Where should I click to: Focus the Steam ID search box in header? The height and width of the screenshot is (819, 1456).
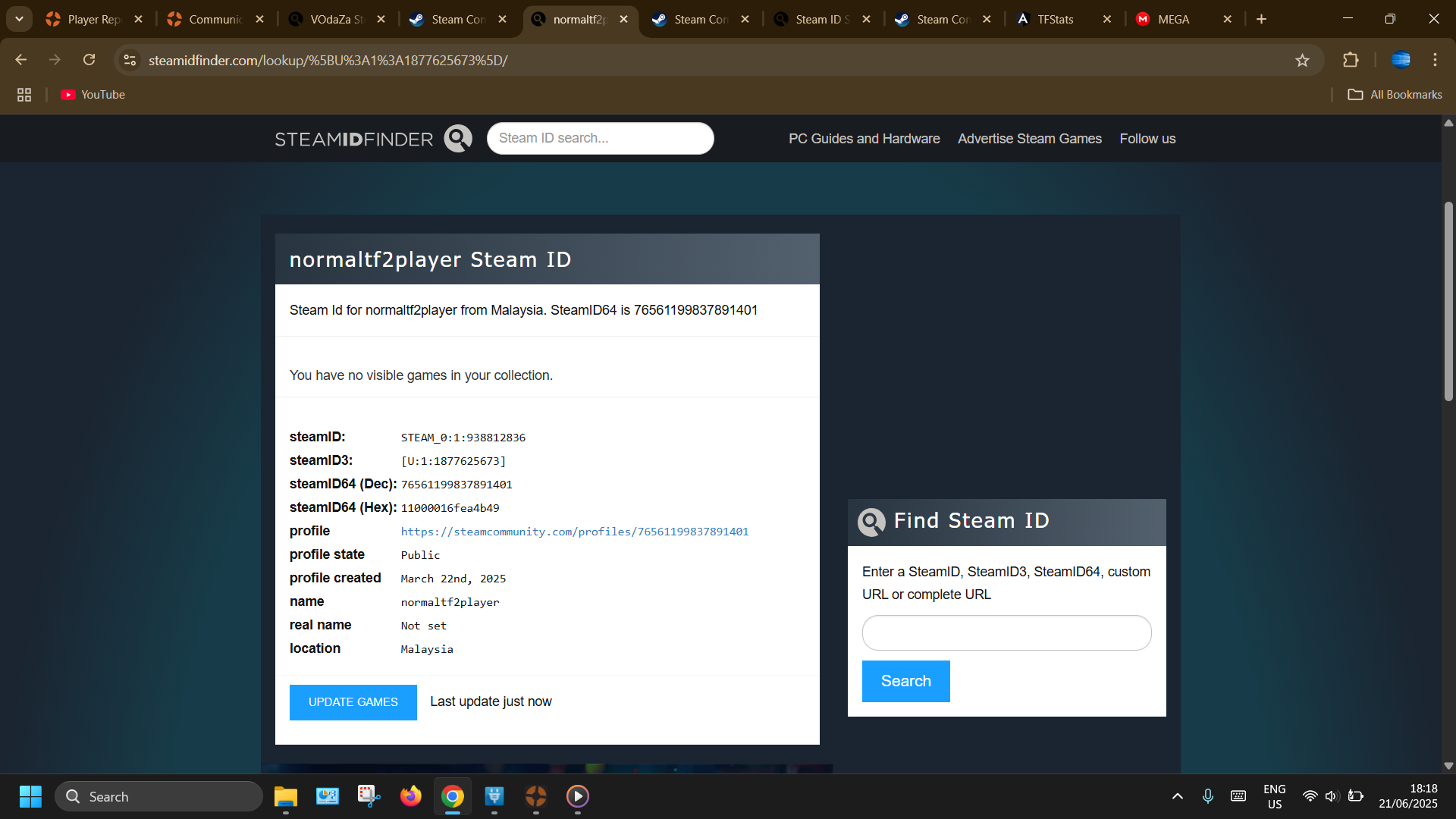pyautogui.click(x=600, y=139)
